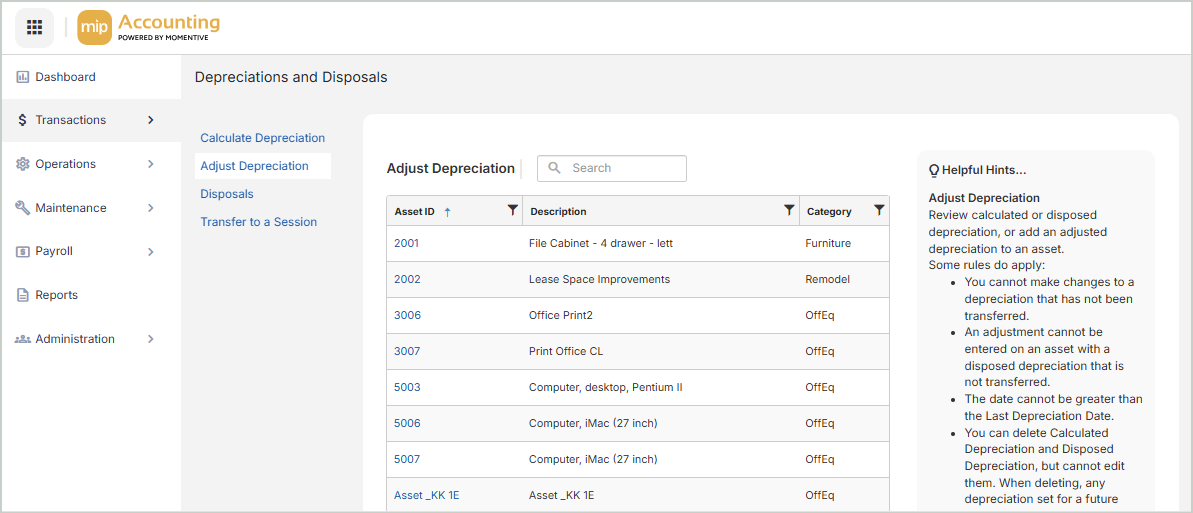Image resolution: width=1193 pixels, height=513 pixels.
Task: Click the Asset ID column filter icon
Action: (x=513, y=210)
